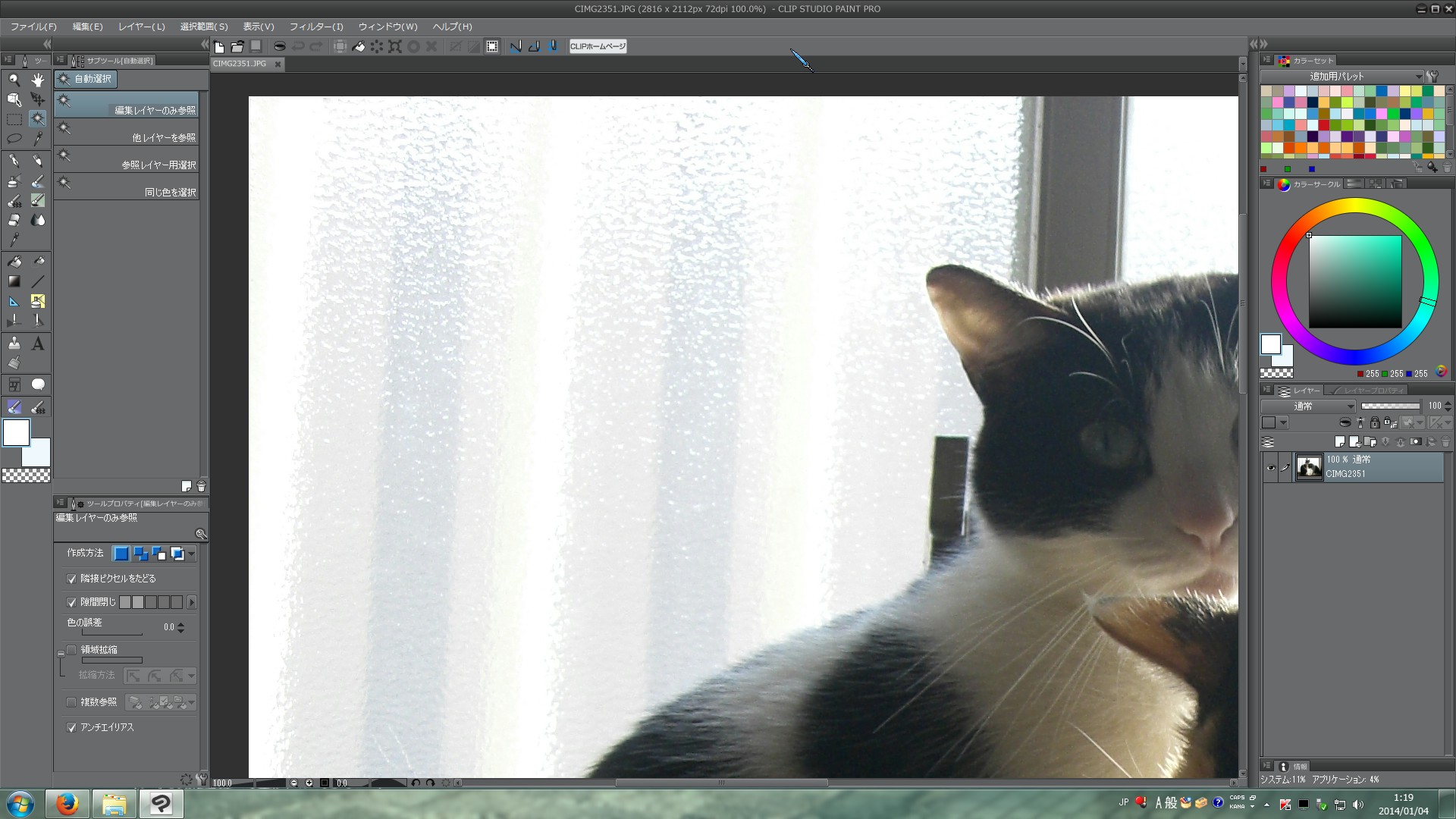This screenshot has height=819, width=1456.
Task: Select the Hand (move canvas) tool
Action: point(37,80)
